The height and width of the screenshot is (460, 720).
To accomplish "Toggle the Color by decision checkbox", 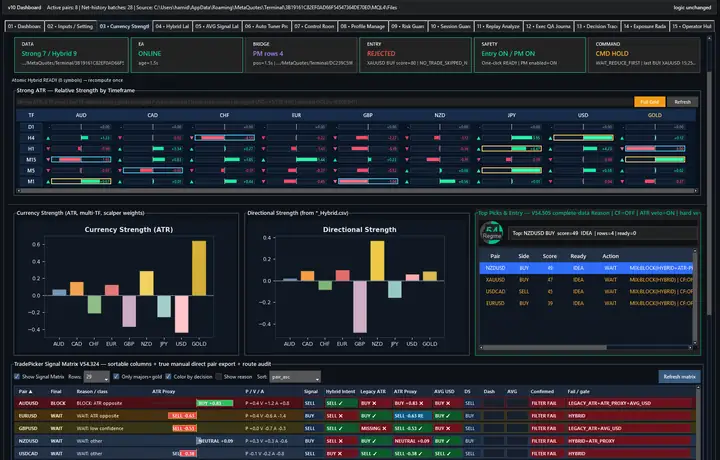I will coord(168,376).
